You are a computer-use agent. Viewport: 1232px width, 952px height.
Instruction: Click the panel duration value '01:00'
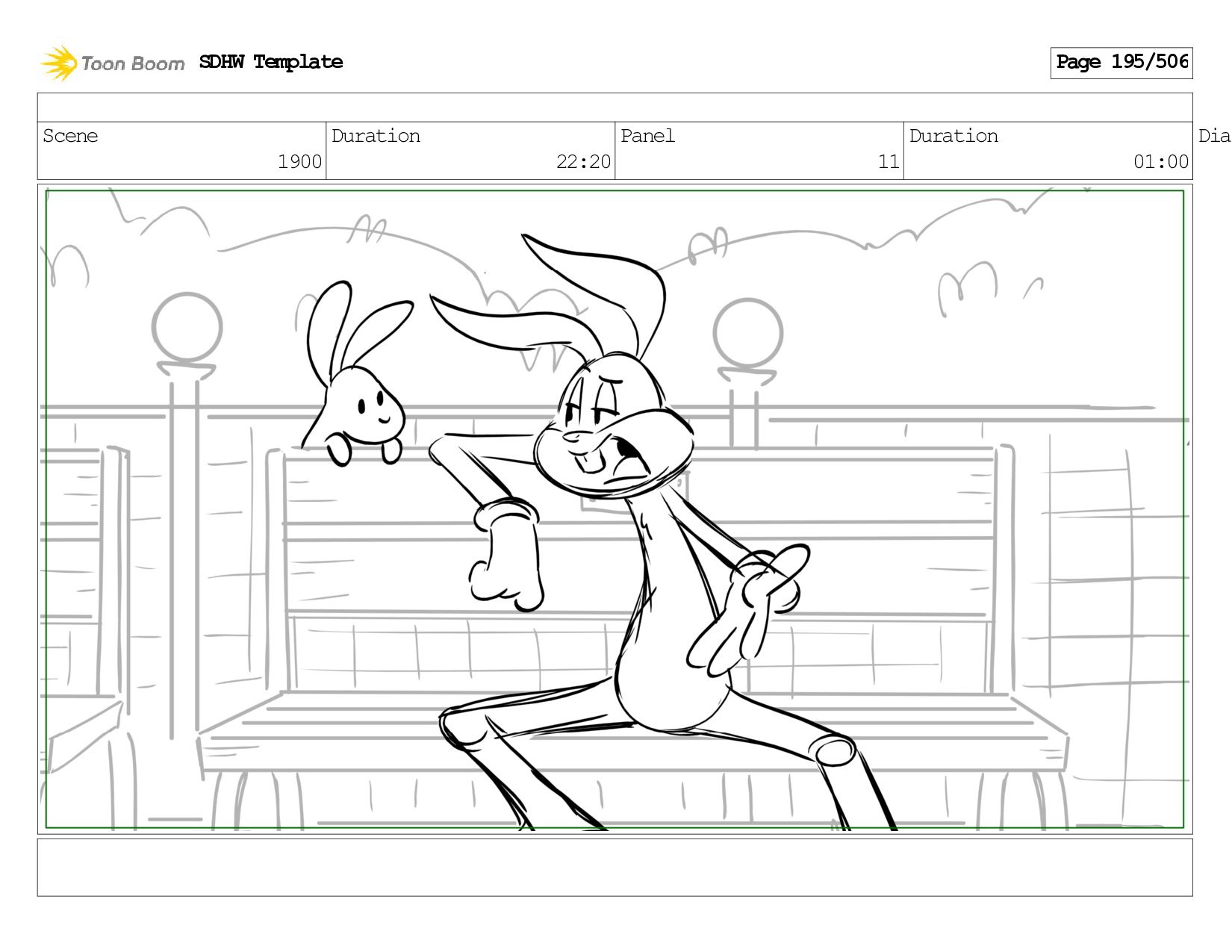tap(1161, 162)
